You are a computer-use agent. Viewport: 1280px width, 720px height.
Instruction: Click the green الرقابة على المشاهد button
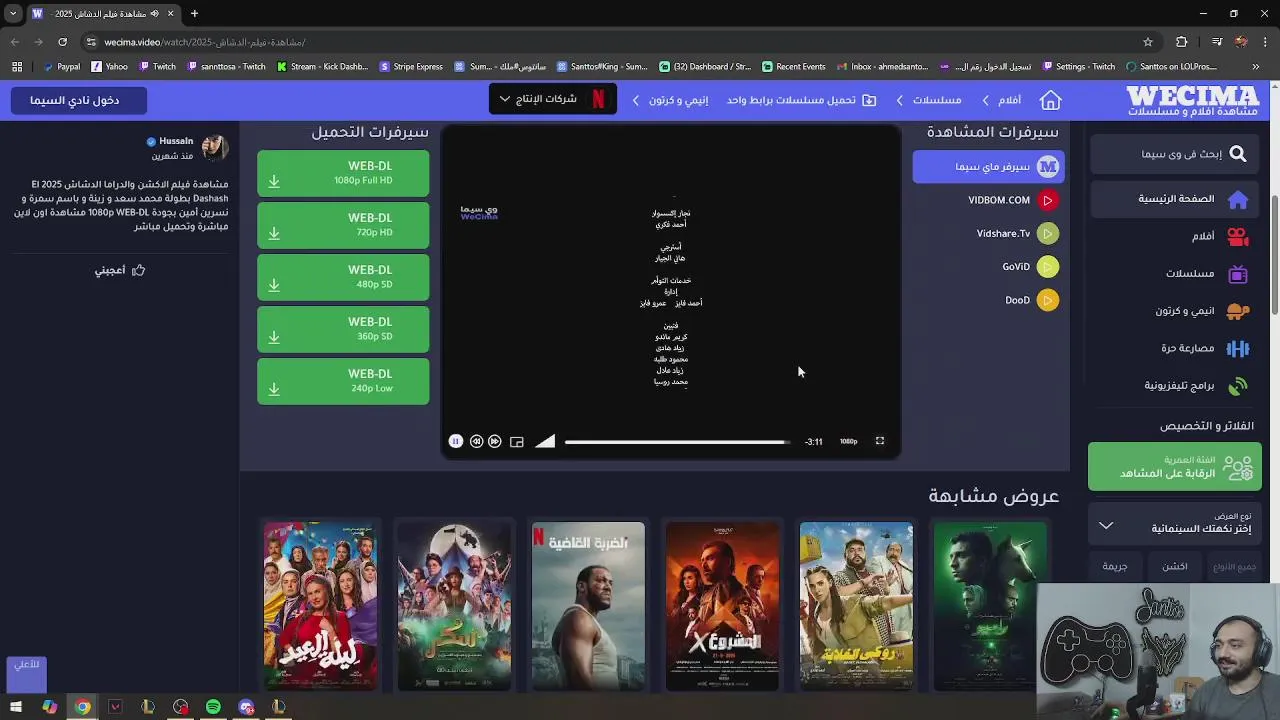pos(1175,467)
